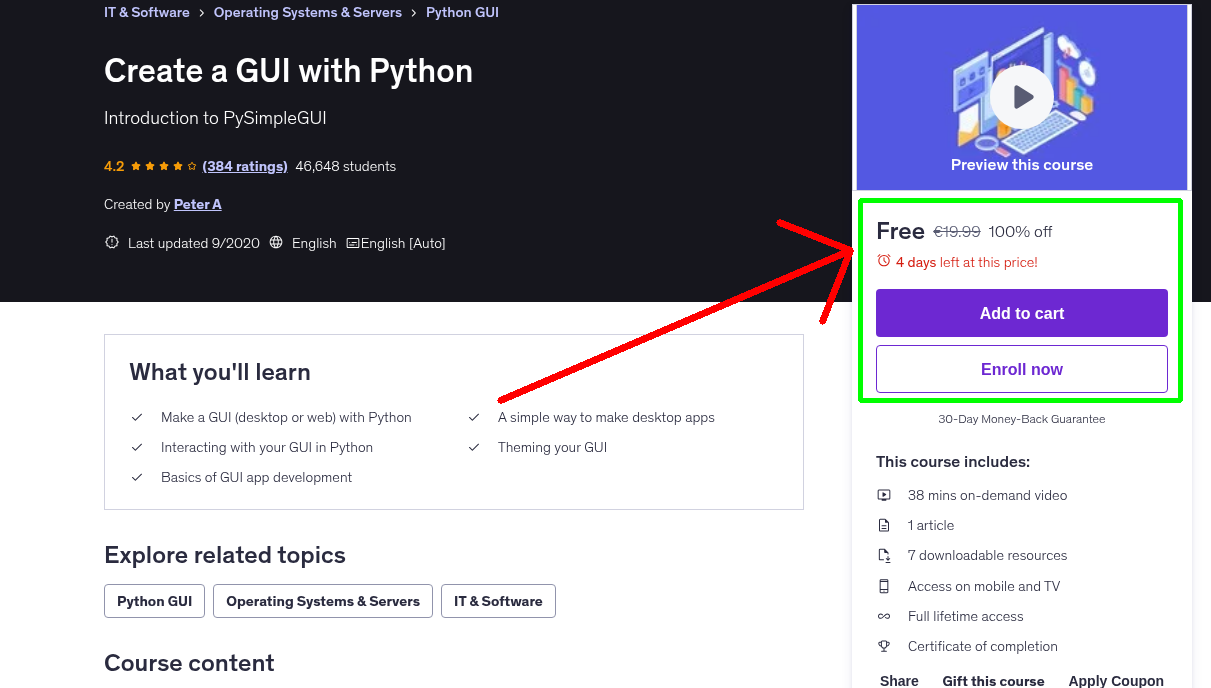Viewport: 1211px width, 688px height.
Task: Click the Certificate of completion text
Action: point(983,646)
